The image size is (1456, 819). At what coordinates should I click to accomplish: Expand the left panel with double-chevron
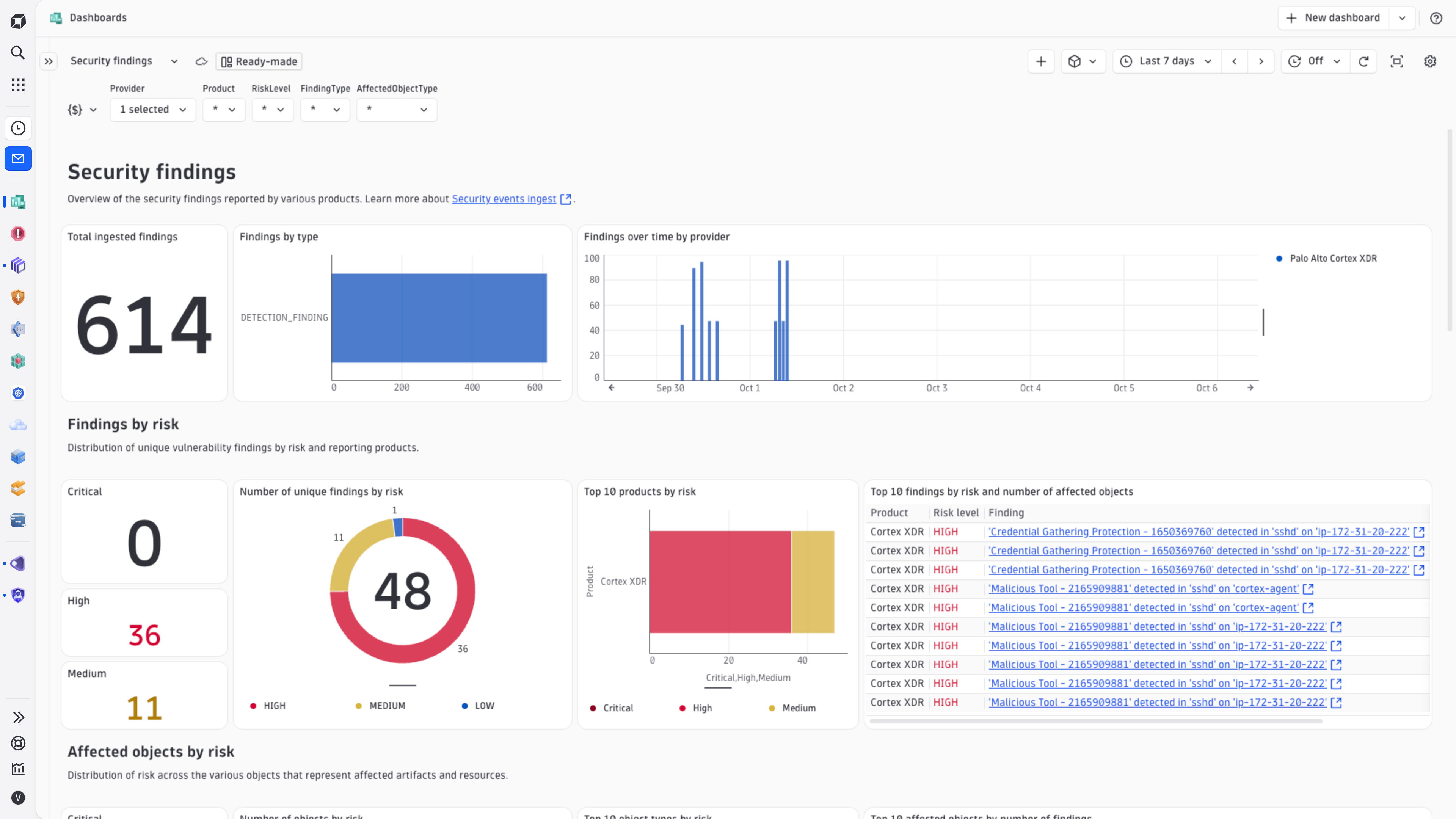pyautogui.click(x=49, y=61)
